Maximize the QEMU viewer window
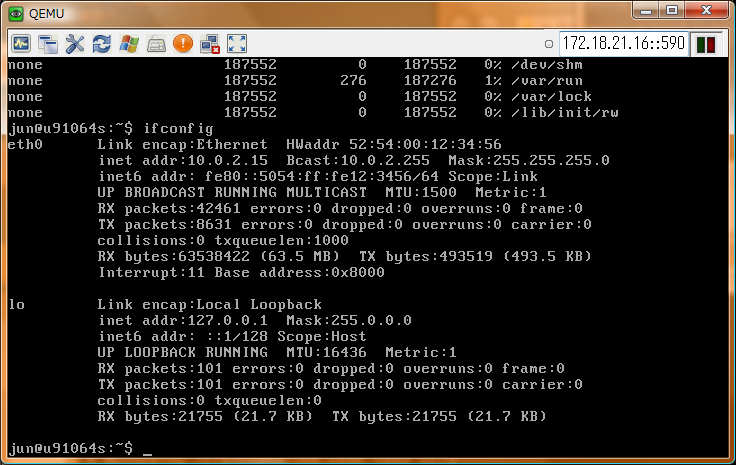 tap(672, 11)
